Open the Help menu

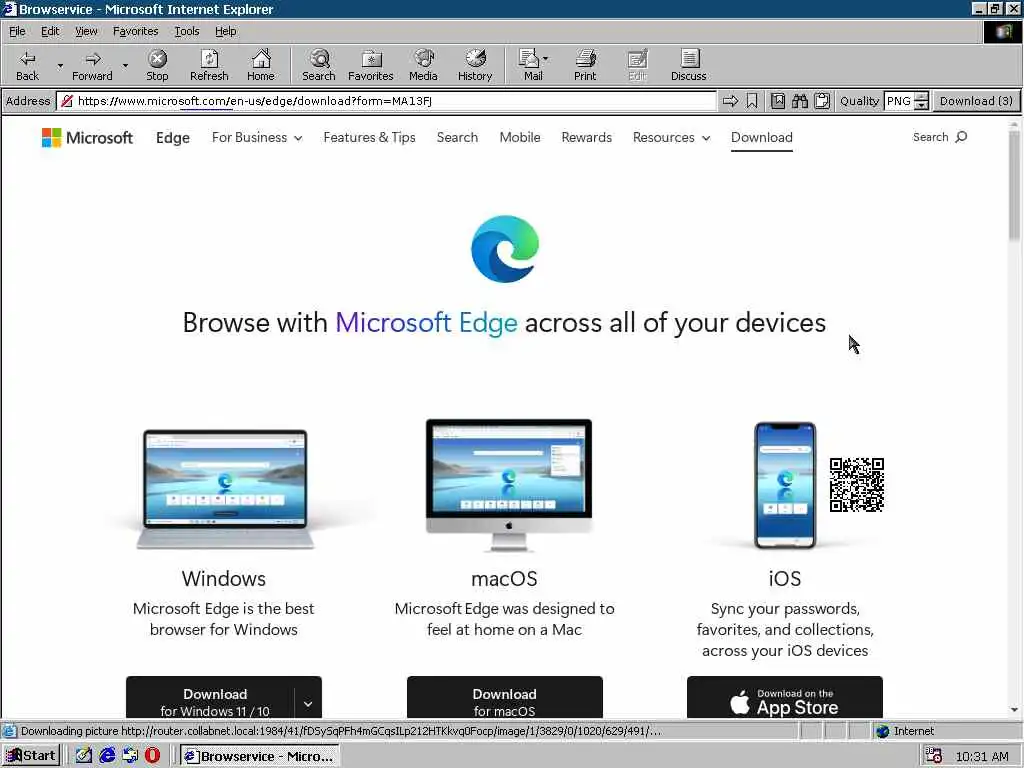(225, 31)
